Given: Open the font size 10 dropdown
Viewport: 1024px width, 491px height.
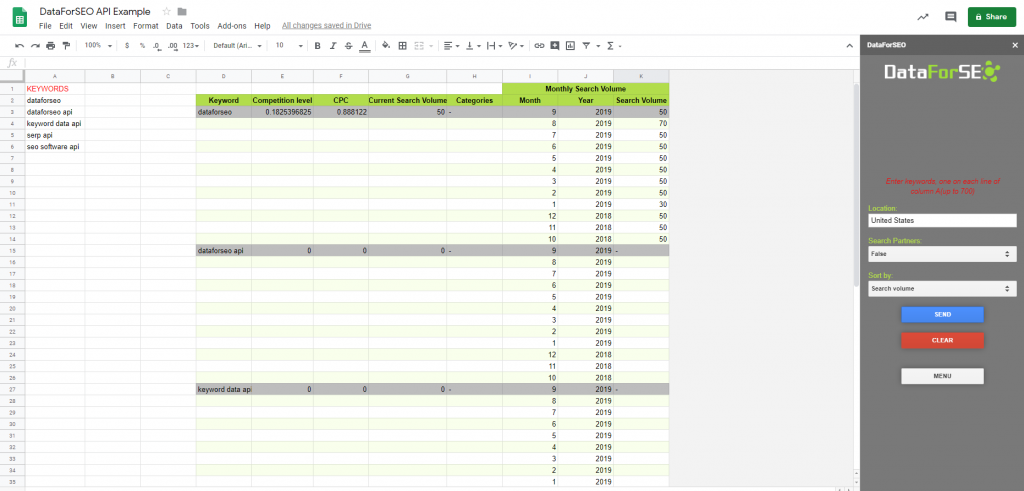Looking at the screenshot, I should click(289, 46).
